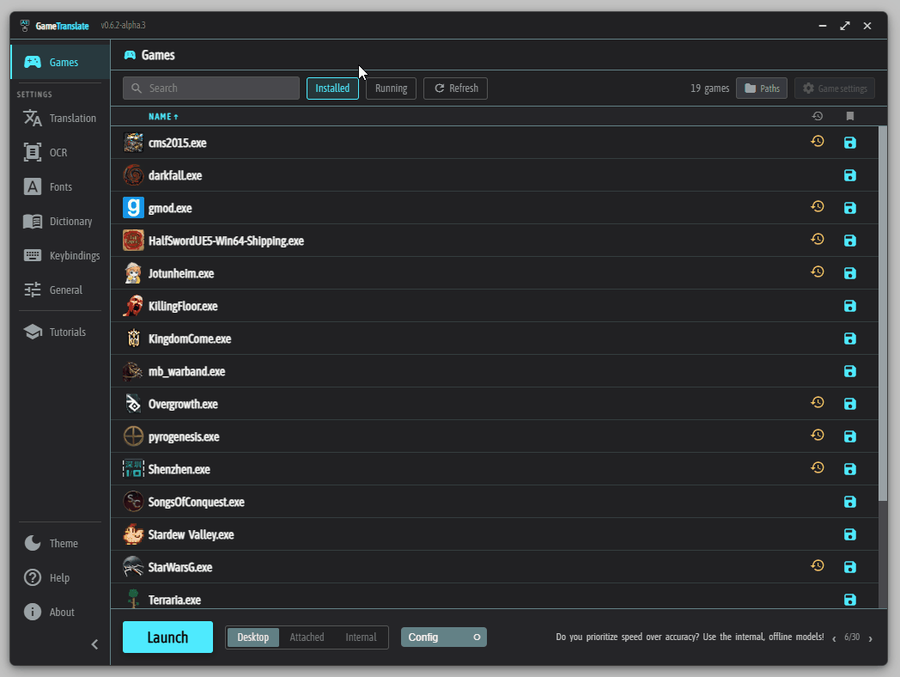Click the history icon for gmod.exe
This screenshot has width=900, height=677.
[x=817, y=207]
